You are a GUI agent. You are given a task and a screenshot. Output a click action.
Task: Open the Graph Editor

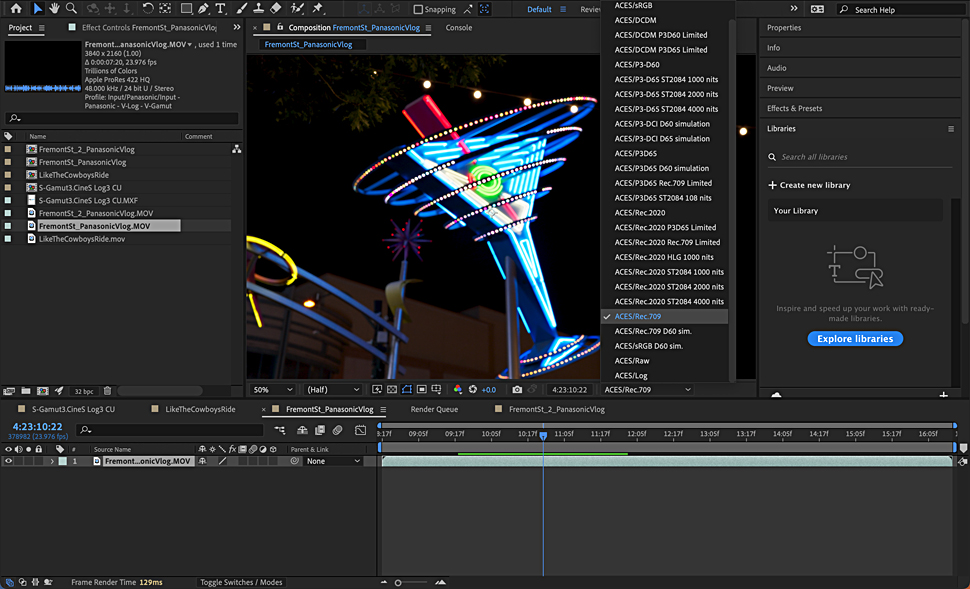pyautogui.click(x=361, y=430)
